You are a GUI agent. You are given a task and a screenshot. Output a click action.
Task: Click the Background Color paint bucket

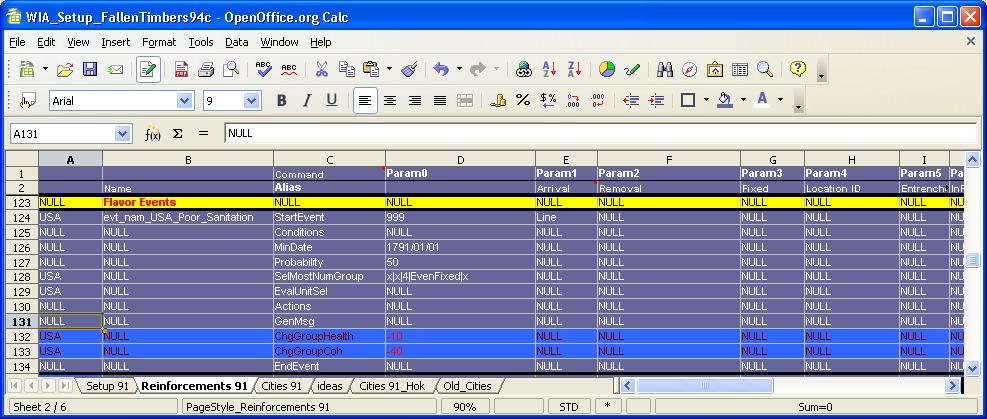[x=725, y=101]
